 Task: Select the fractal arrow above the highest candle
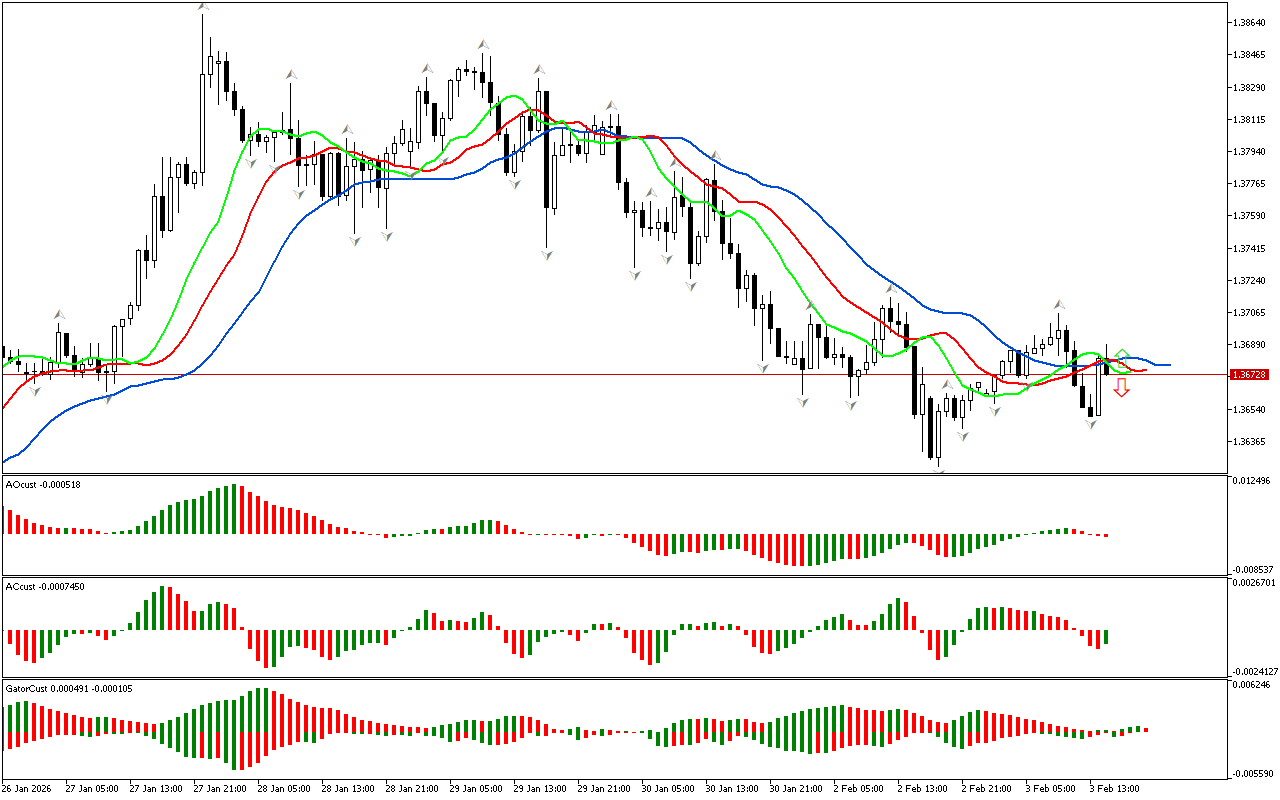(x=203, y=7)
